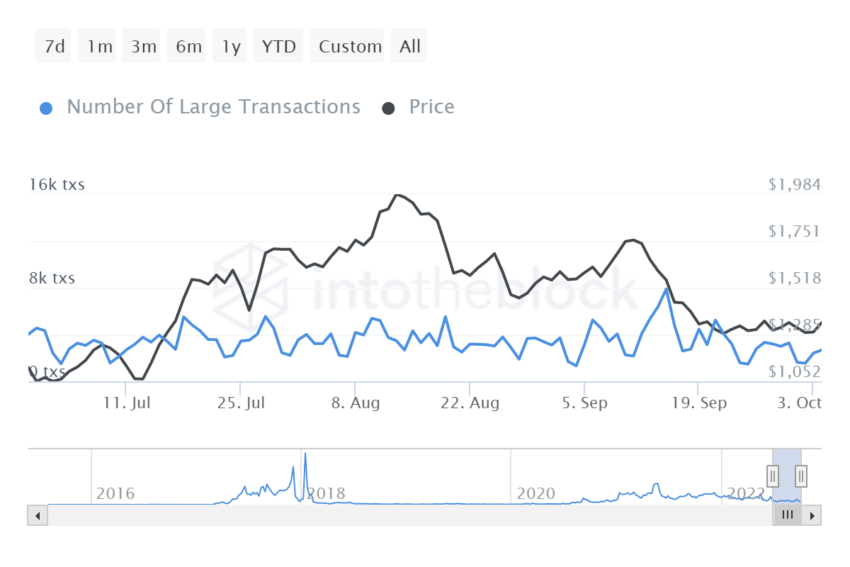Switch chart to 1m range
Image resolution: width=850 pixels, height=567 pixels.
click(99, 46)
